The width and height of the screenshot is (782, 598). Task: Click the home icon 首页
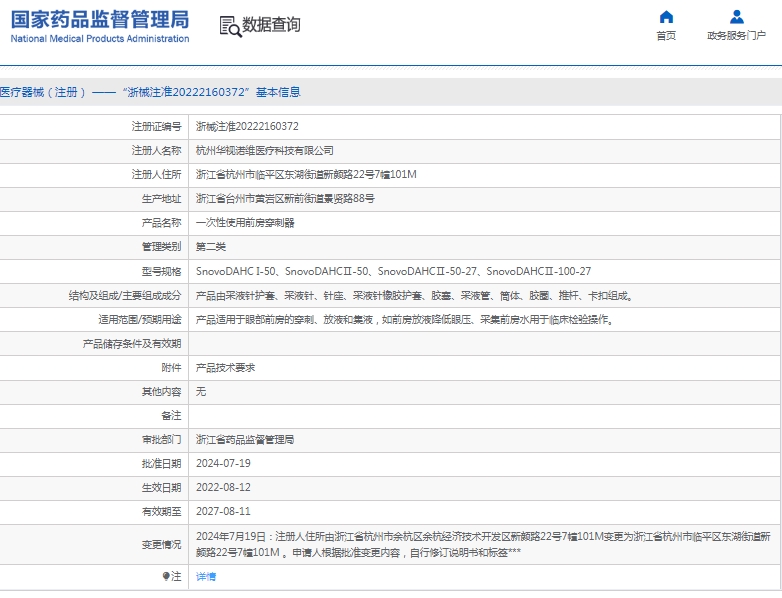click(x=666, y=17)
